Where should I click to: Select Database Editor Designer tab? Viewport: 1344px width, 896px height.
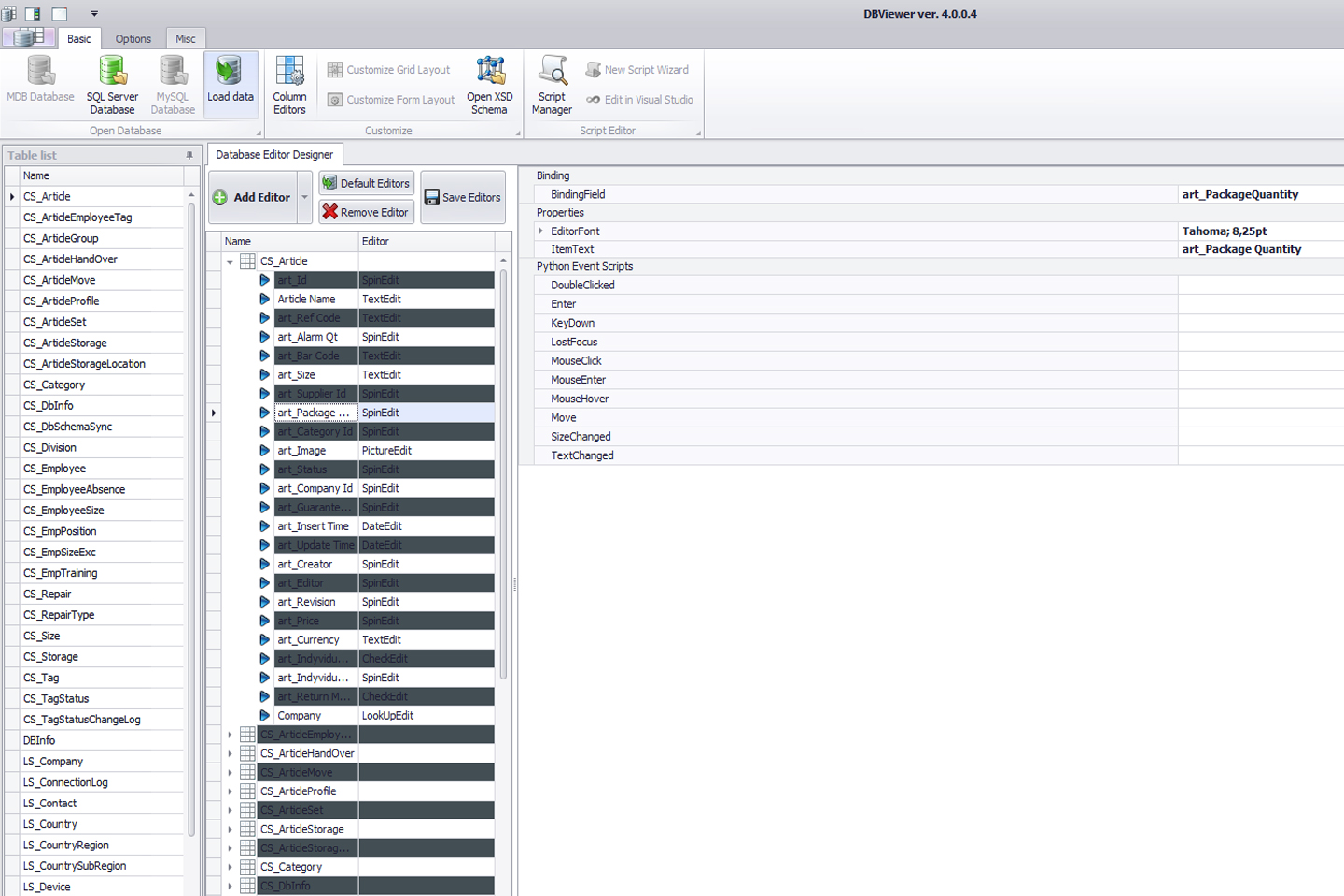pyautogui.click(x=274, y=154)
